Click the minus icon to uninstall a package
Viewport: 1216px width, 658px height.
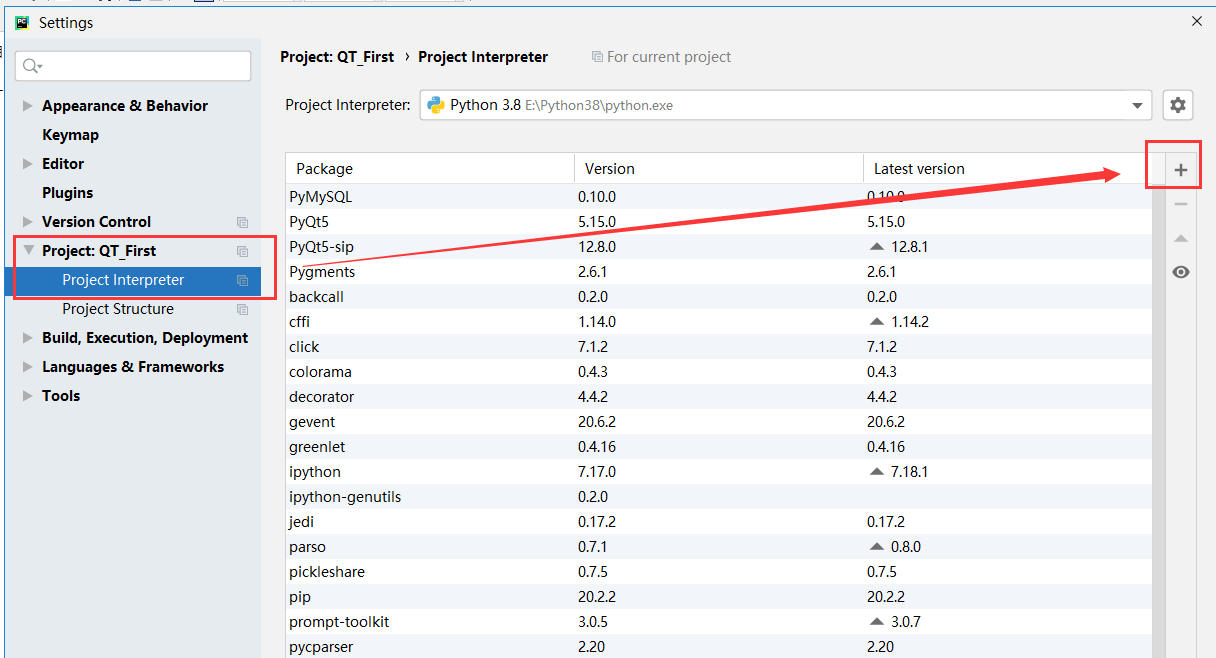tap(1181, 204)
